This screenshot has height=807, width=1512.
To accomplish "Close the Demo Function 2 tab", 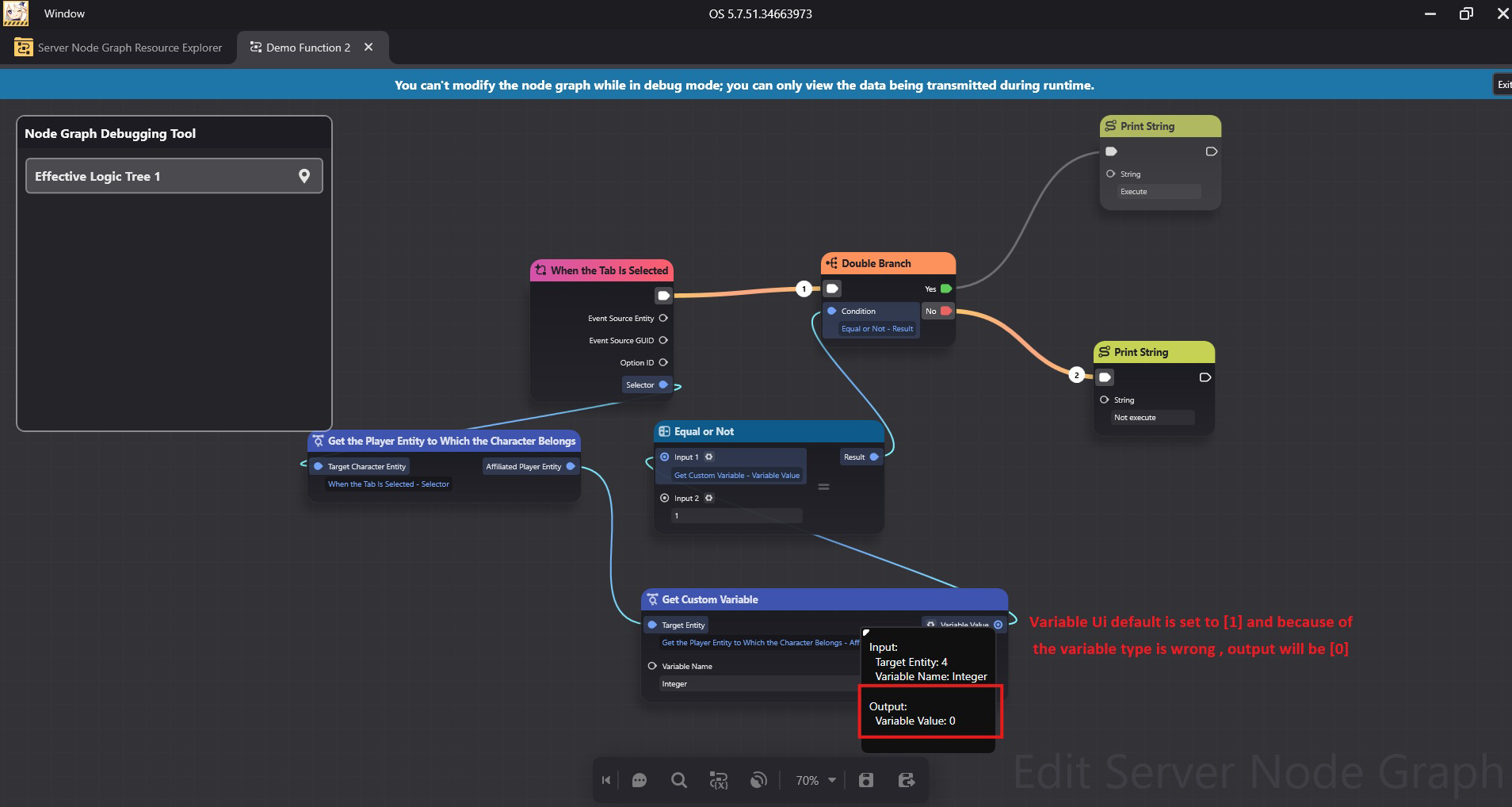I will click(368, 48).
